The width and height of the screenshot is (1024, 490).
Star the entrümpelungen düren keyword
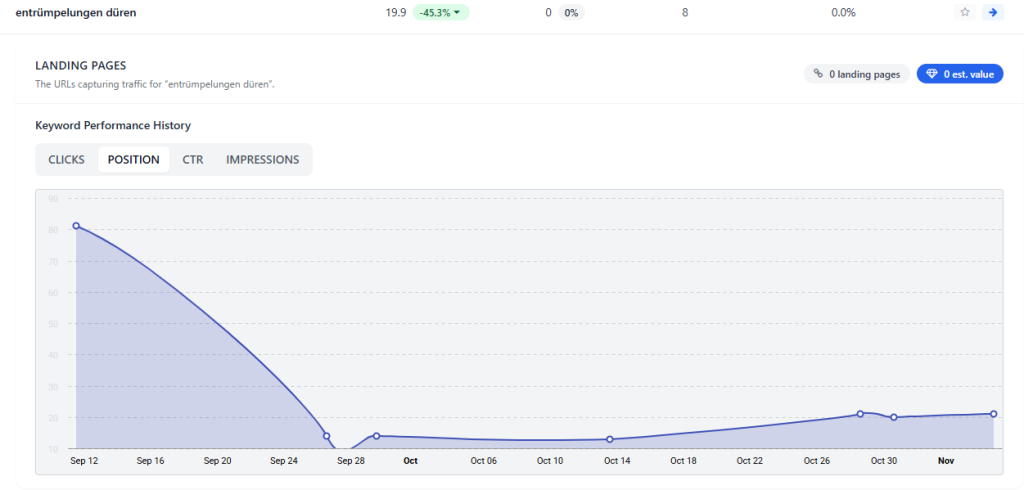click(x=965, y=13)
